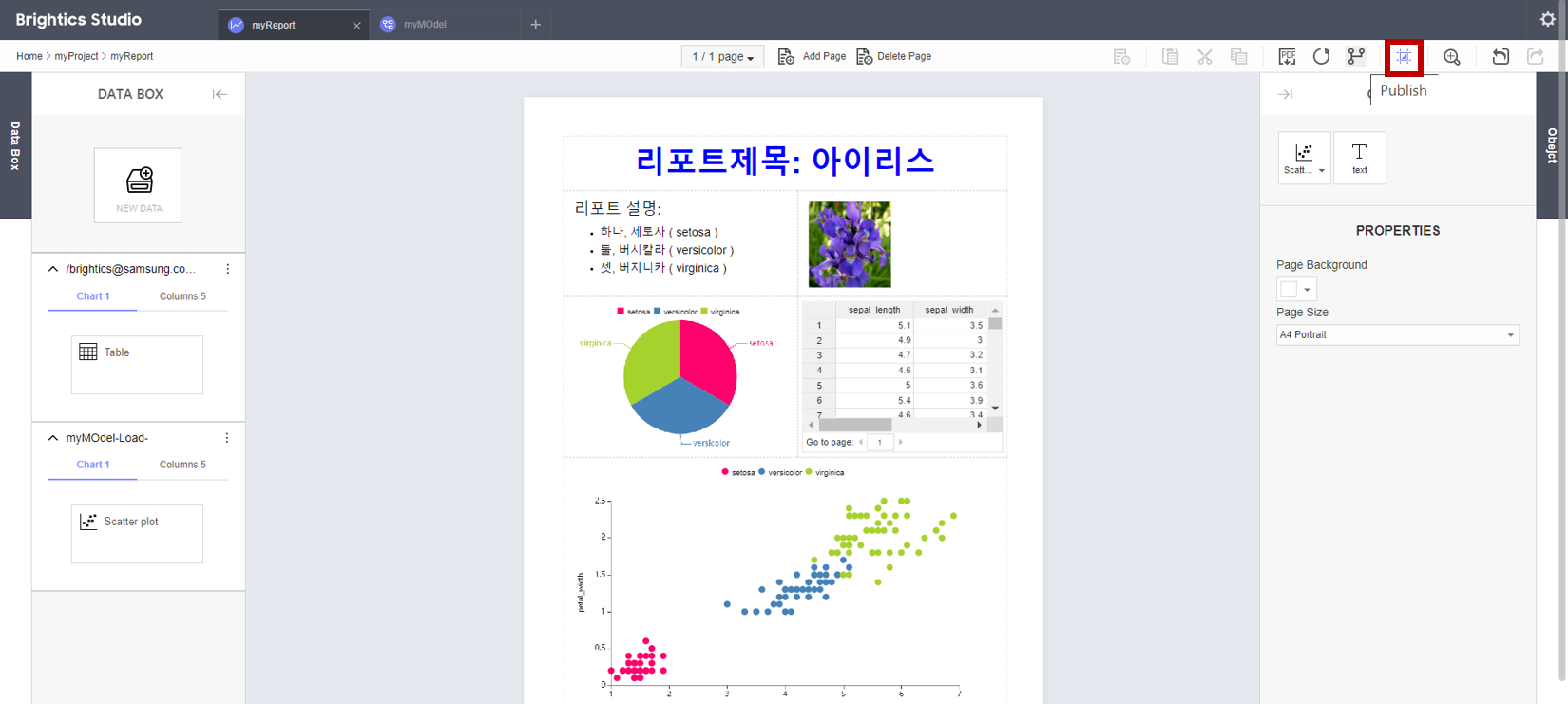Open the Data Box side tab

[x=15, y=145]
